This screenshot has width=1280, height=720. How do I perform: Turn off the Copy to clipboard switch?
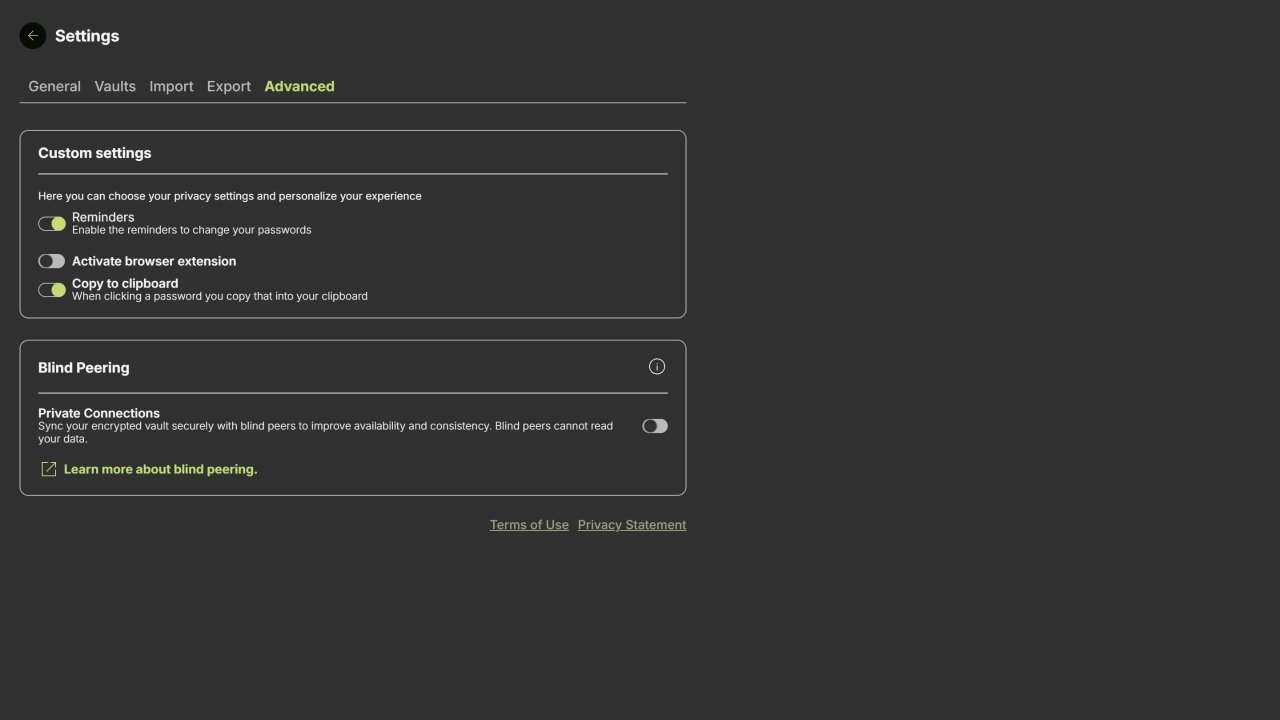(52, 290)
